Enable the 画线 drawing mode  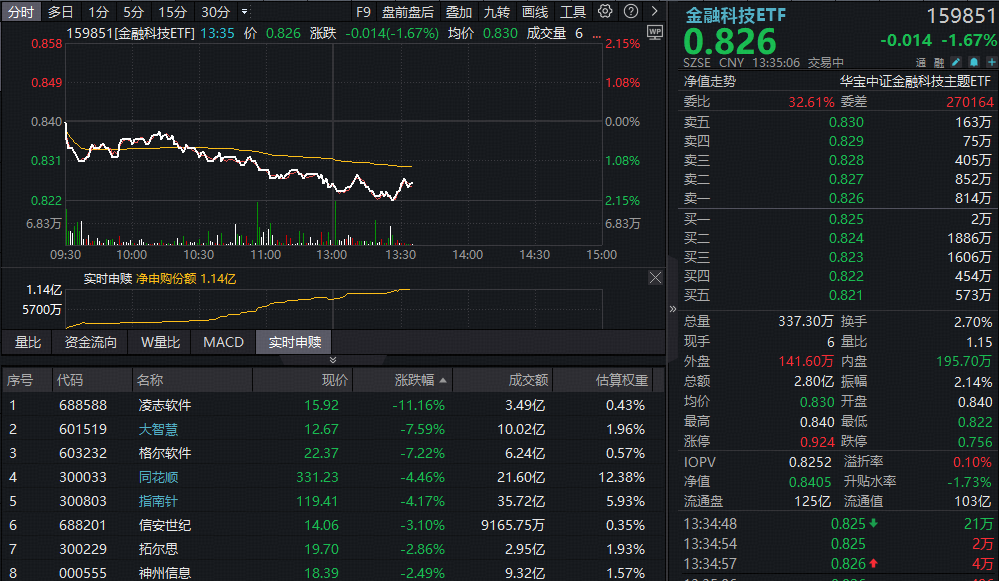point(536,10)
